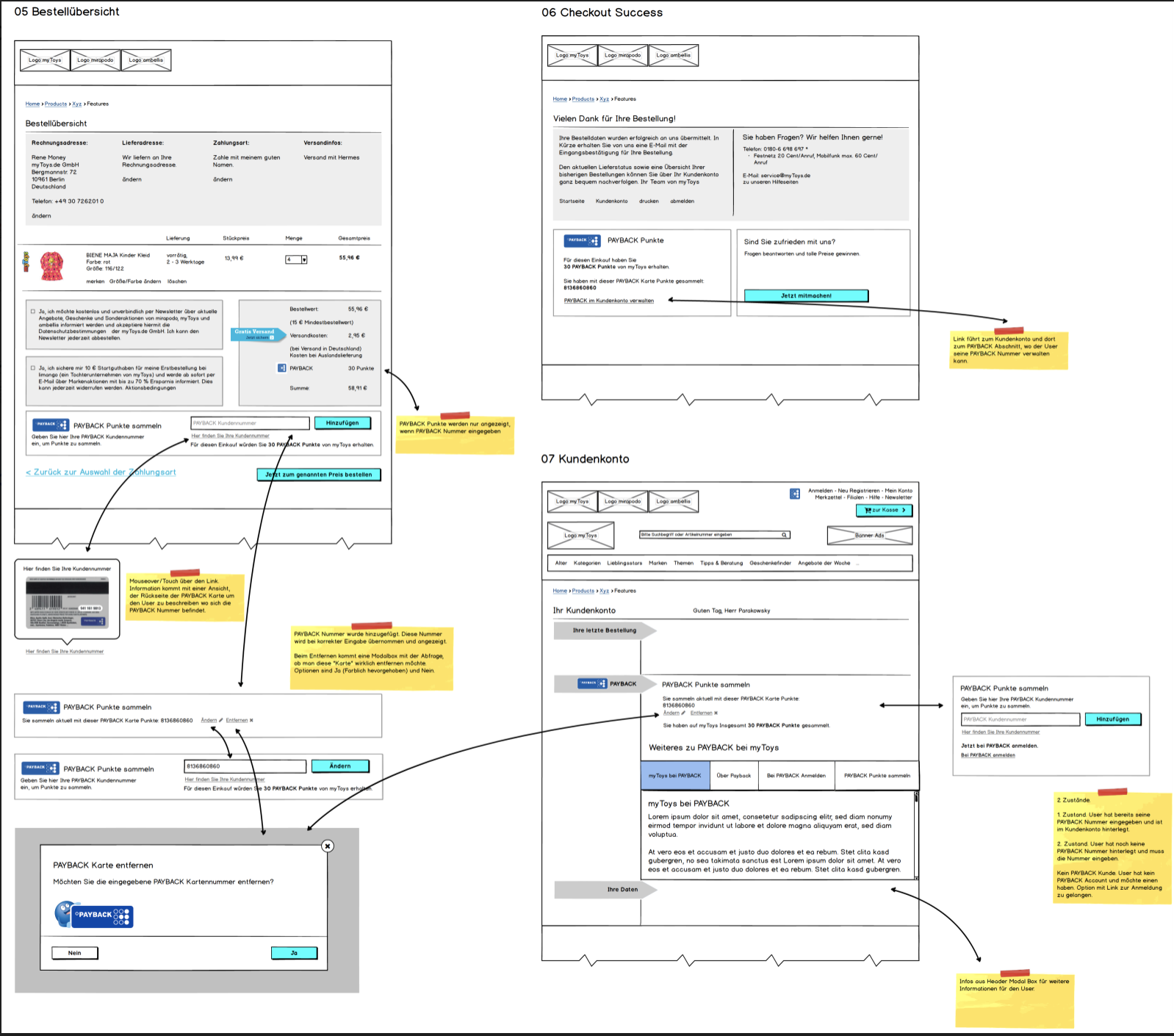This screenshot has height=1036, width=1174.
Task: Switch to the Über Payback tab
Action: pyautogui.click(x=734, y=776)
